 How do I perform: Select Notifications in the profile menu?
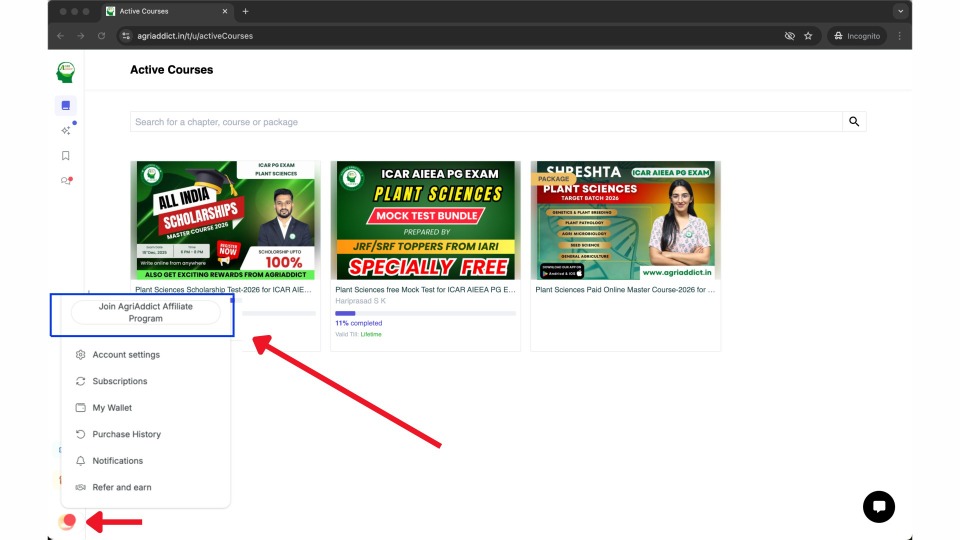[x=118, y=461]
